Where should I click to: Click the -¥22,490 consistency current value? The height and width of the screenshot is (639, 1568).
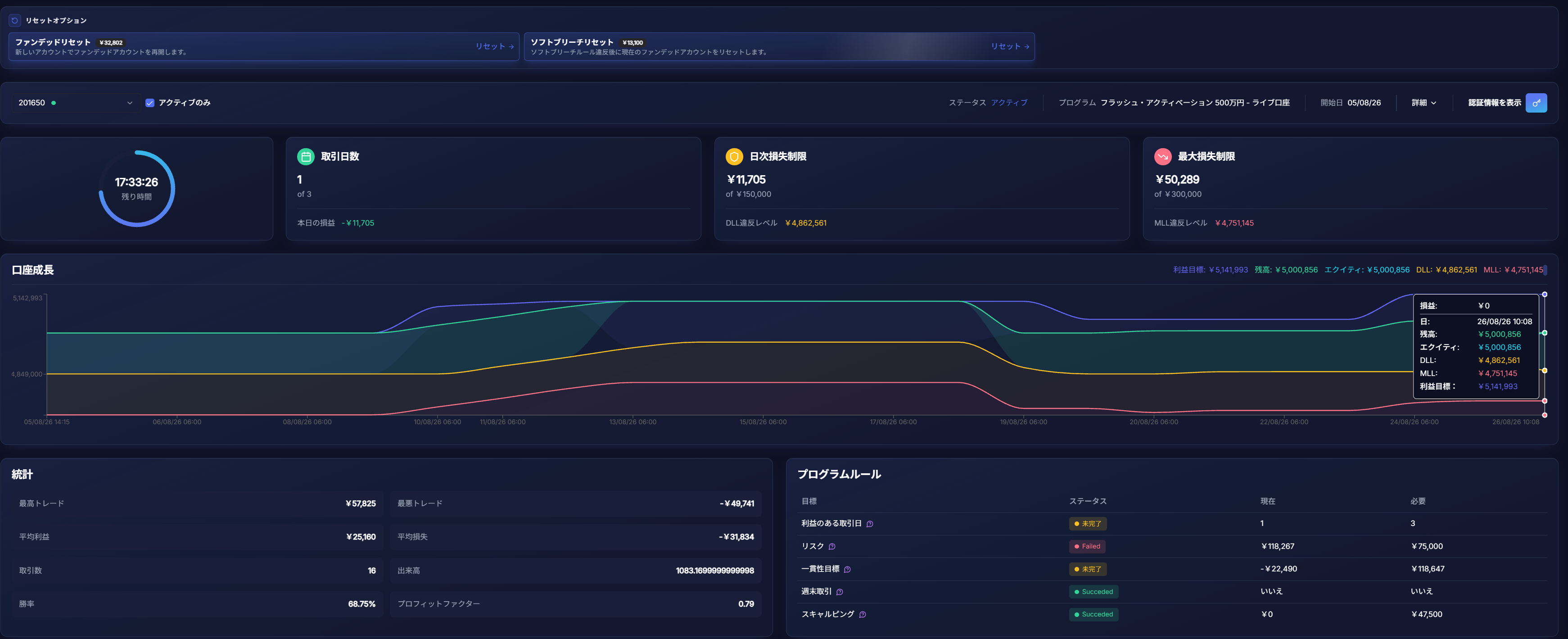pyautogui.click(x=1278, y=569)
